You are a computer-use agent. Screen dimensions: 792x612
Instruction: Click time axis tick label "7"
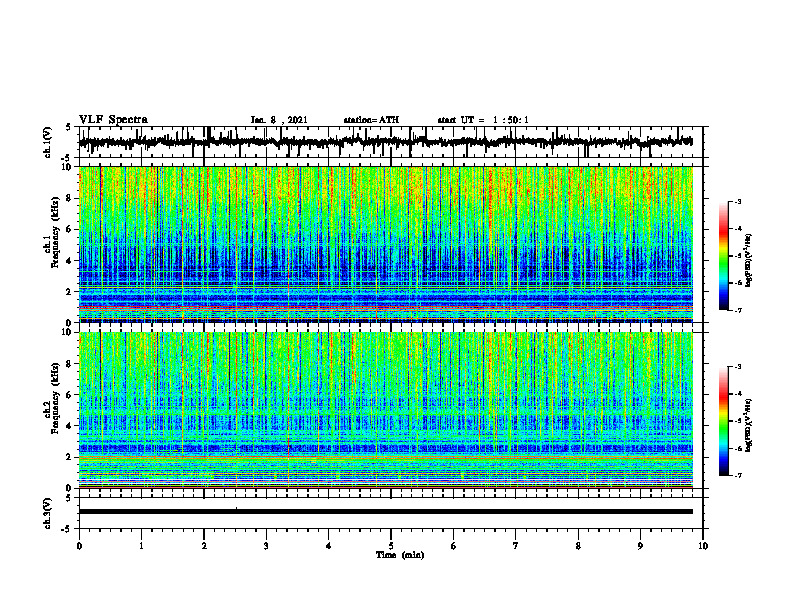click(x=516, y=546)
